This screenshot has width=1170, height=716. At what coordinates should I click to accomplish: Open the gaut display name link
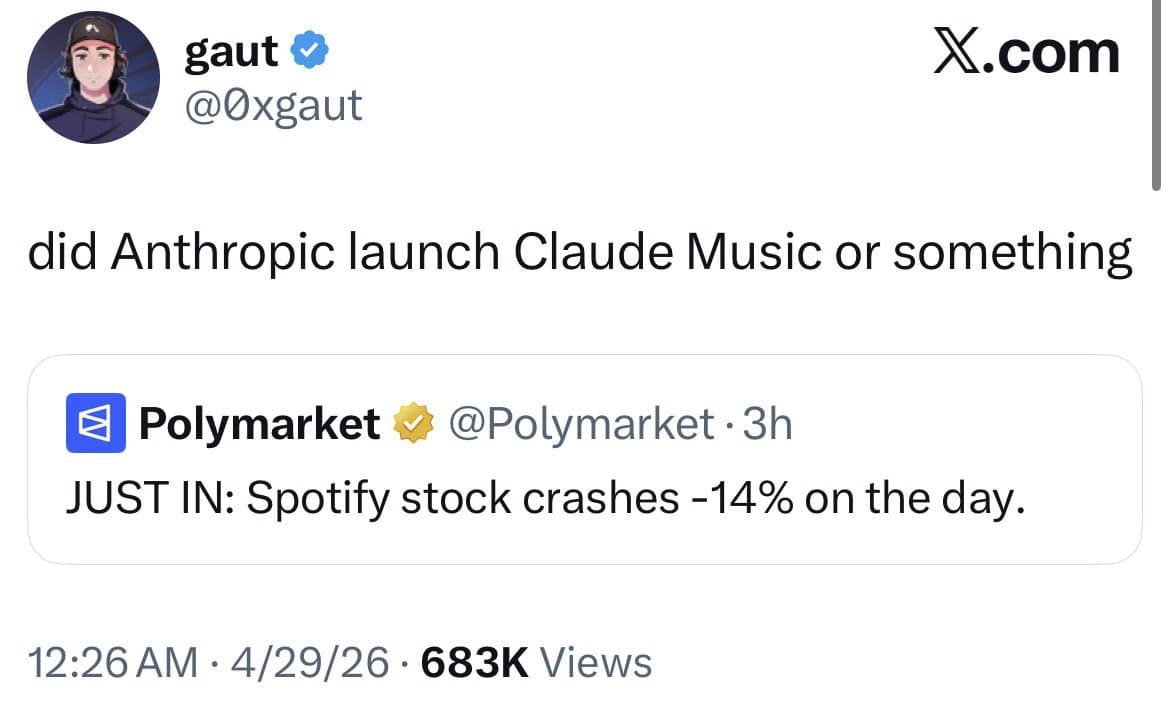(x=231, y=50)
